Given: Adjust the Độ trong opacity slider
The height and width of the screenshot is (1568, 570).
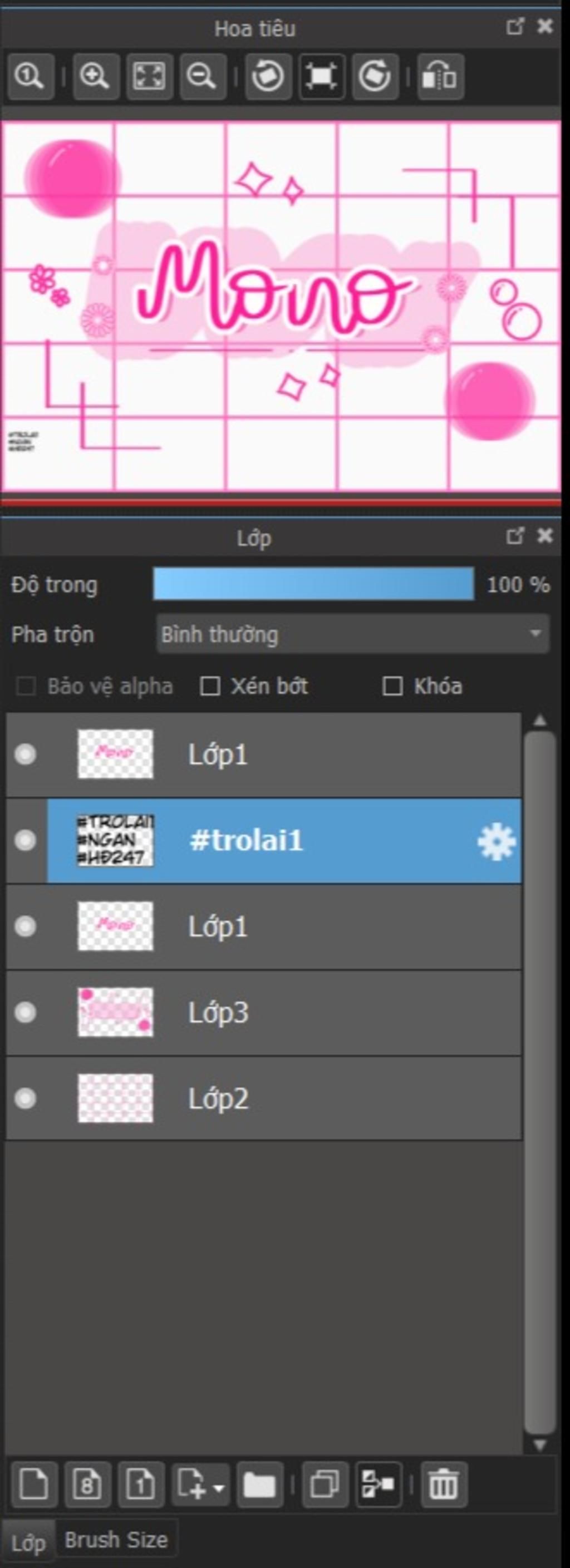Looking at the screenshot, I should pyautogui.click(x=313, y=584).
